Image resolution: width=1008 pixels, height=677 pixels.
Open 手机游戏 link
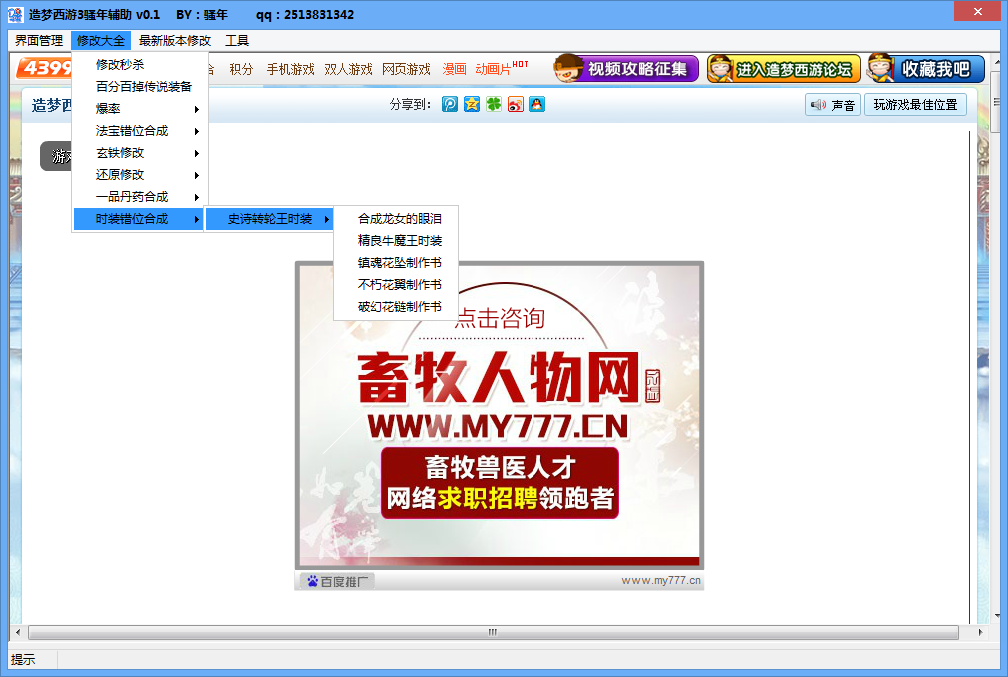click(291, 69)
